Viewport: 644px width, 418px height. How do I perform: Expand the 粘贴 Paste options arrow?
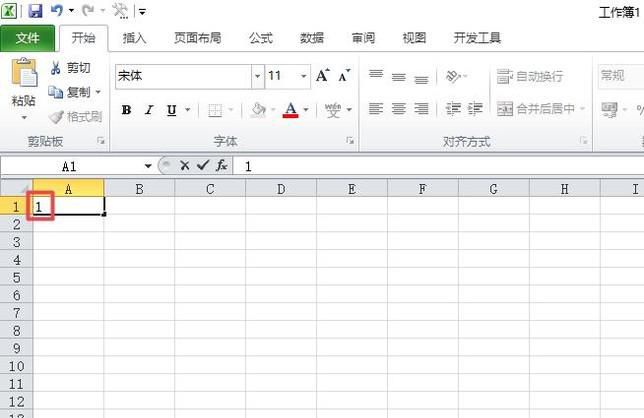24,118
